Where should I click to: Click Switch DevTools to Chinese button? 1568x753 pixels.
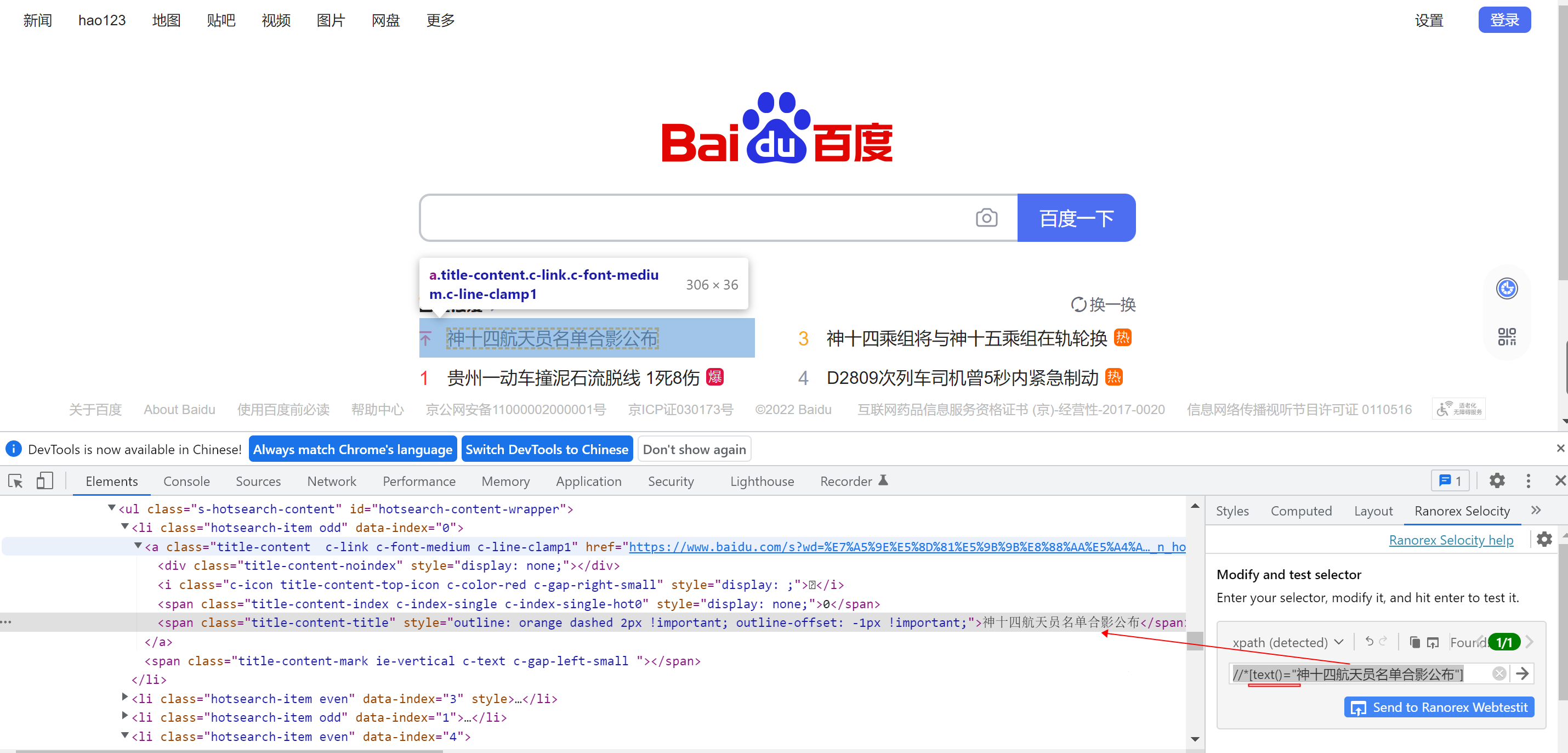546,449
